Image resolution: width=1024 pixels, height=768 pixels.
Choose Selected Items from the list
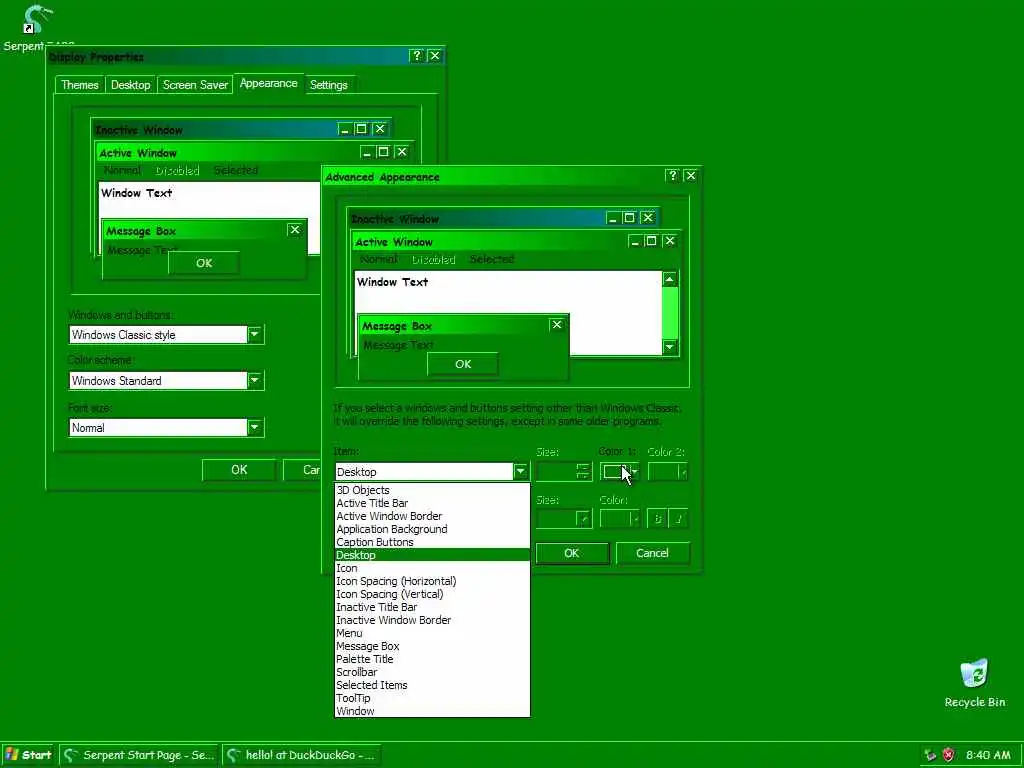click(432, 685)
